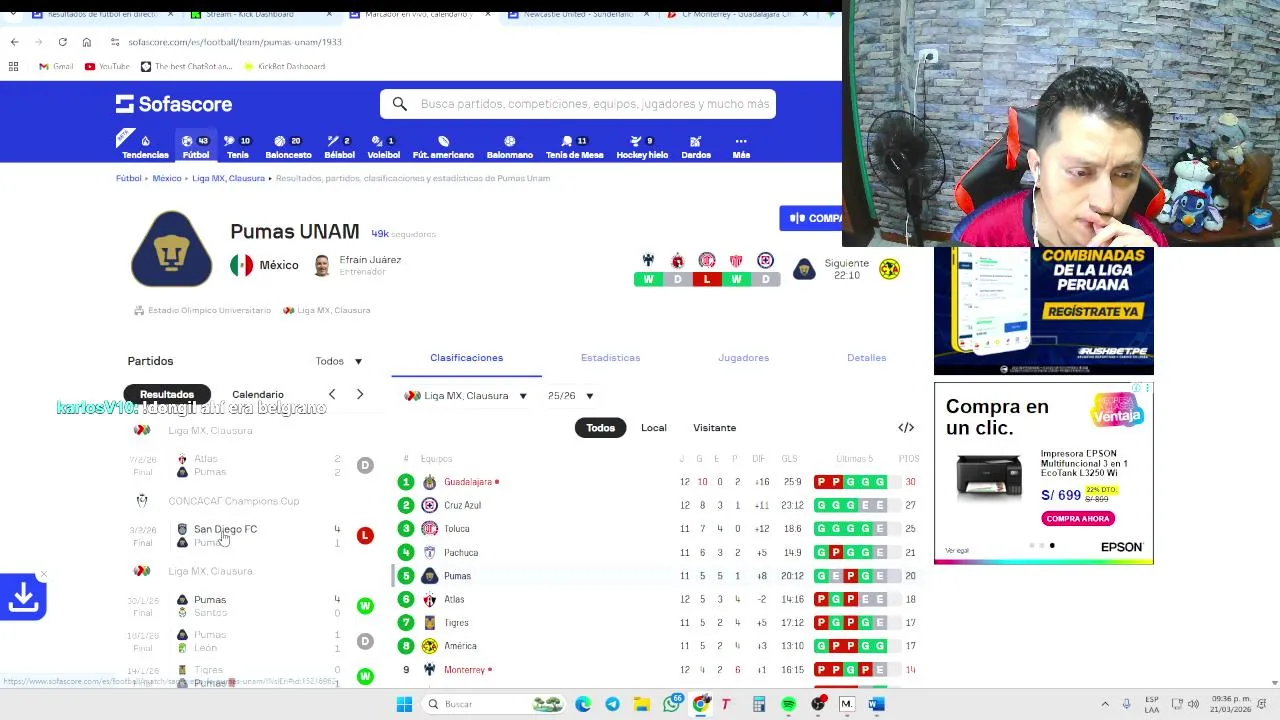Click Registrate Ya on Rushbet ad
Screen dimensions: 1280x720
[1094, 312]
